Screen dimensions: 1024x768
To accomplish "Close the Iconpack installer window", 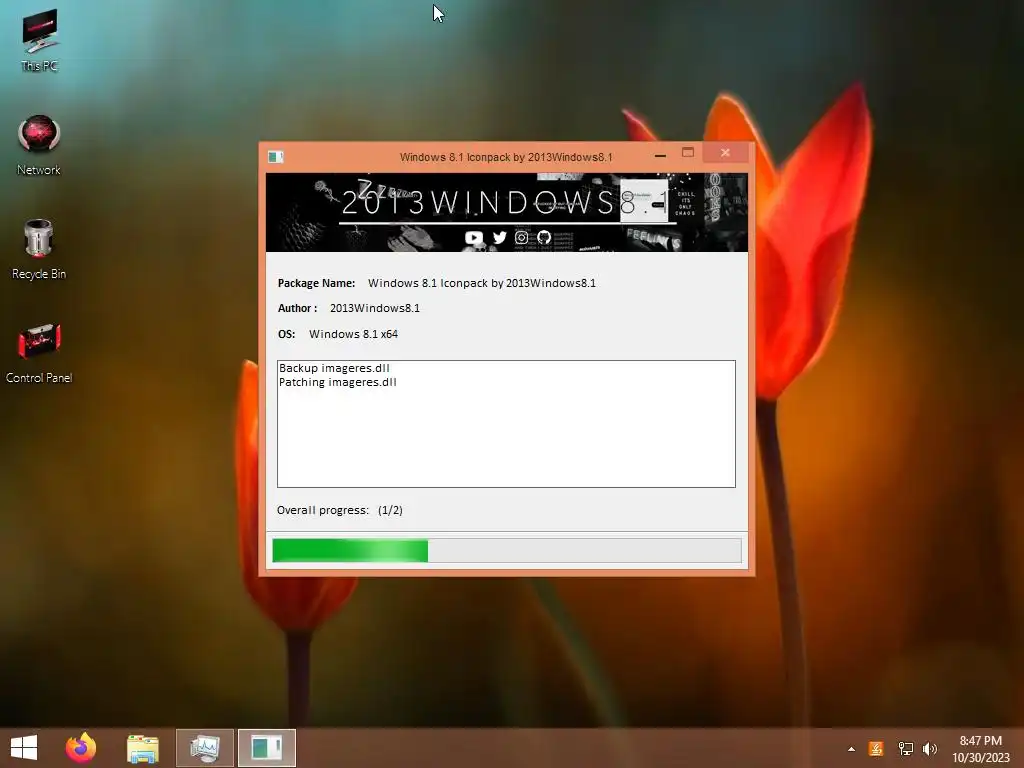I will pyautogui.click(x=725, y=153).
